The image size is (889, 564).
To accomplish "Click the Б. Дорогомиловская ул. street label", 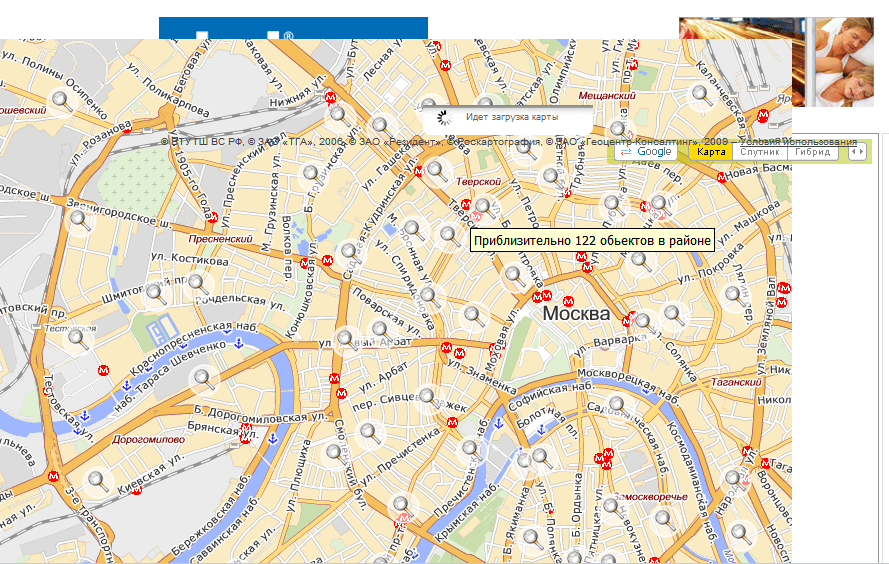I will 261,414.
